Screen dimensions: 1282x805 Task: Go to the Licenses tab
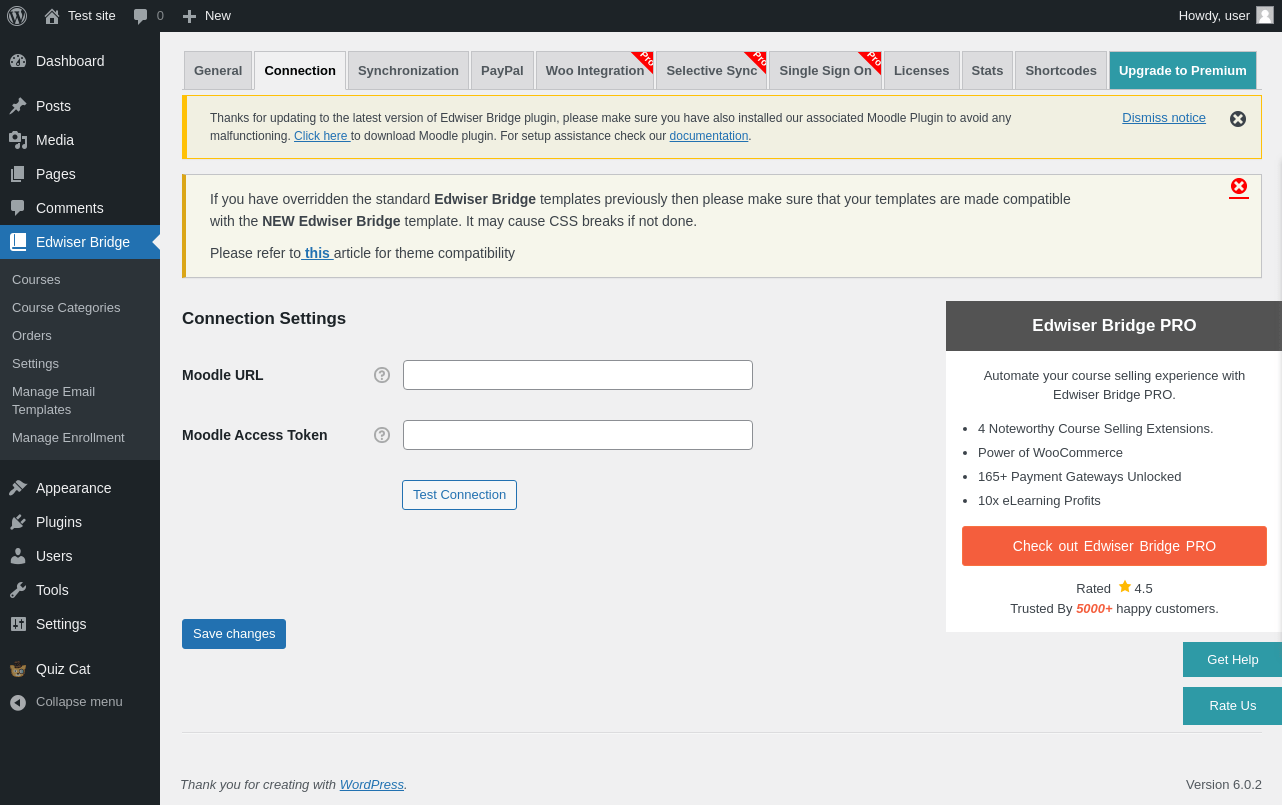(x=922, y=71)
